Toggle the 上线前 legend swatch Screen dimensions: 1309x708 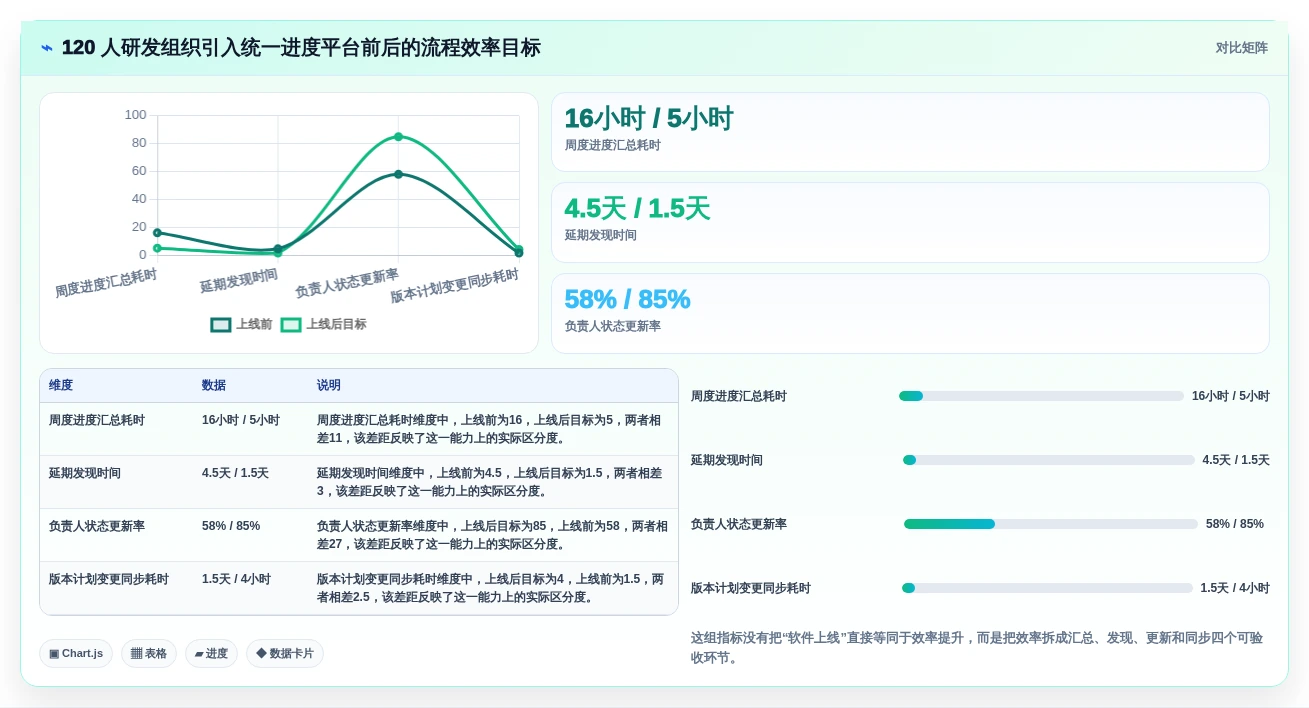point(221,325)
